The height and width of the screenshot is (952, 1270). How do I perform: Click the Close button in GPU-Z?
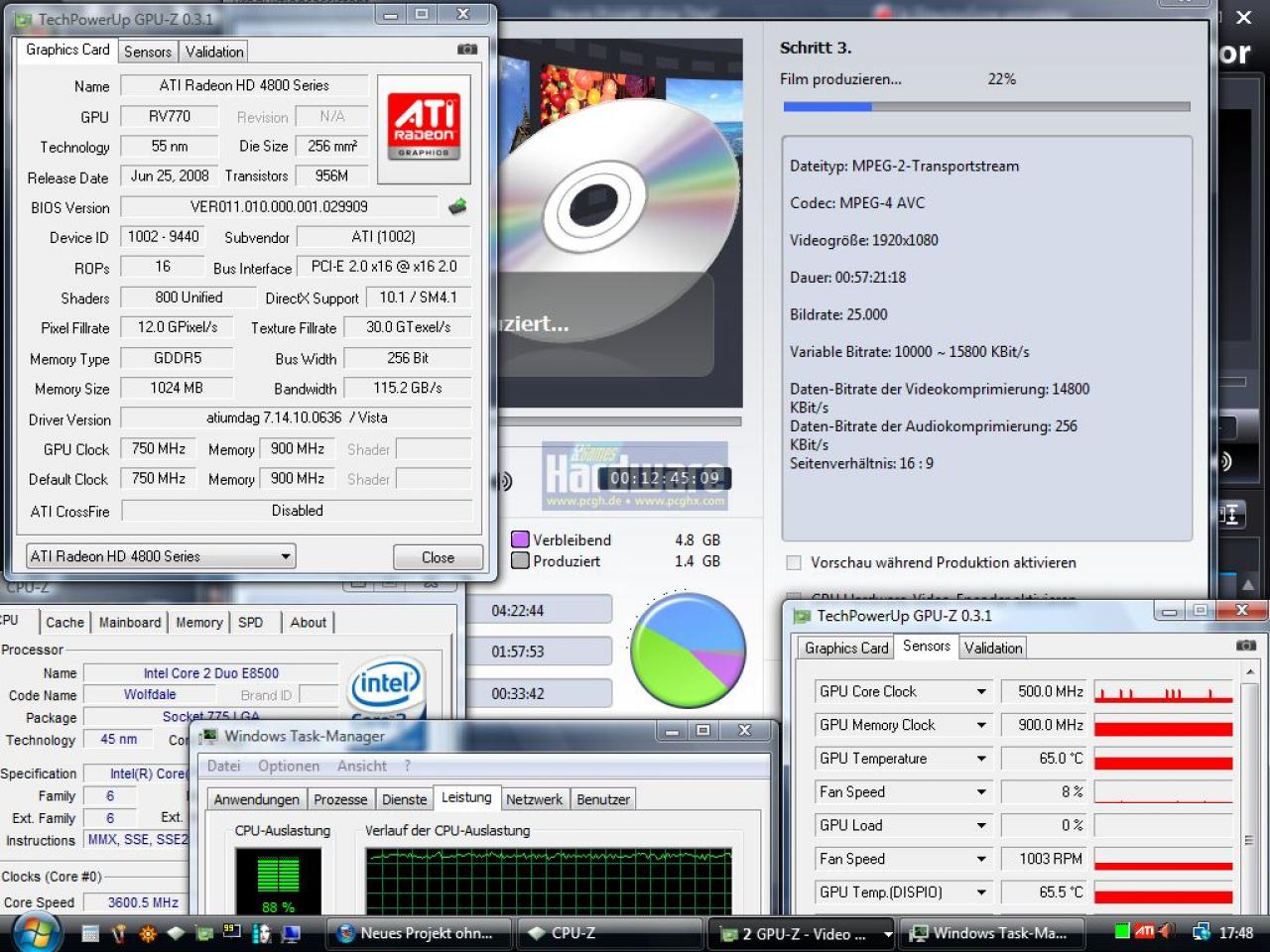438,557
